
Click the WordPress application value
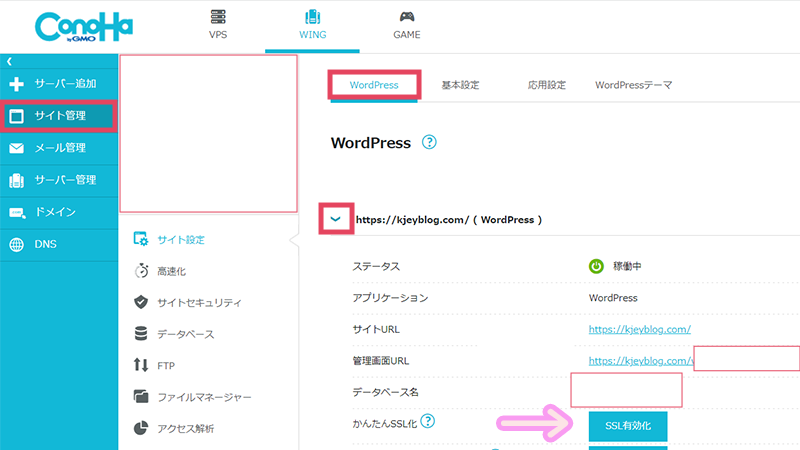pos(613,298)
